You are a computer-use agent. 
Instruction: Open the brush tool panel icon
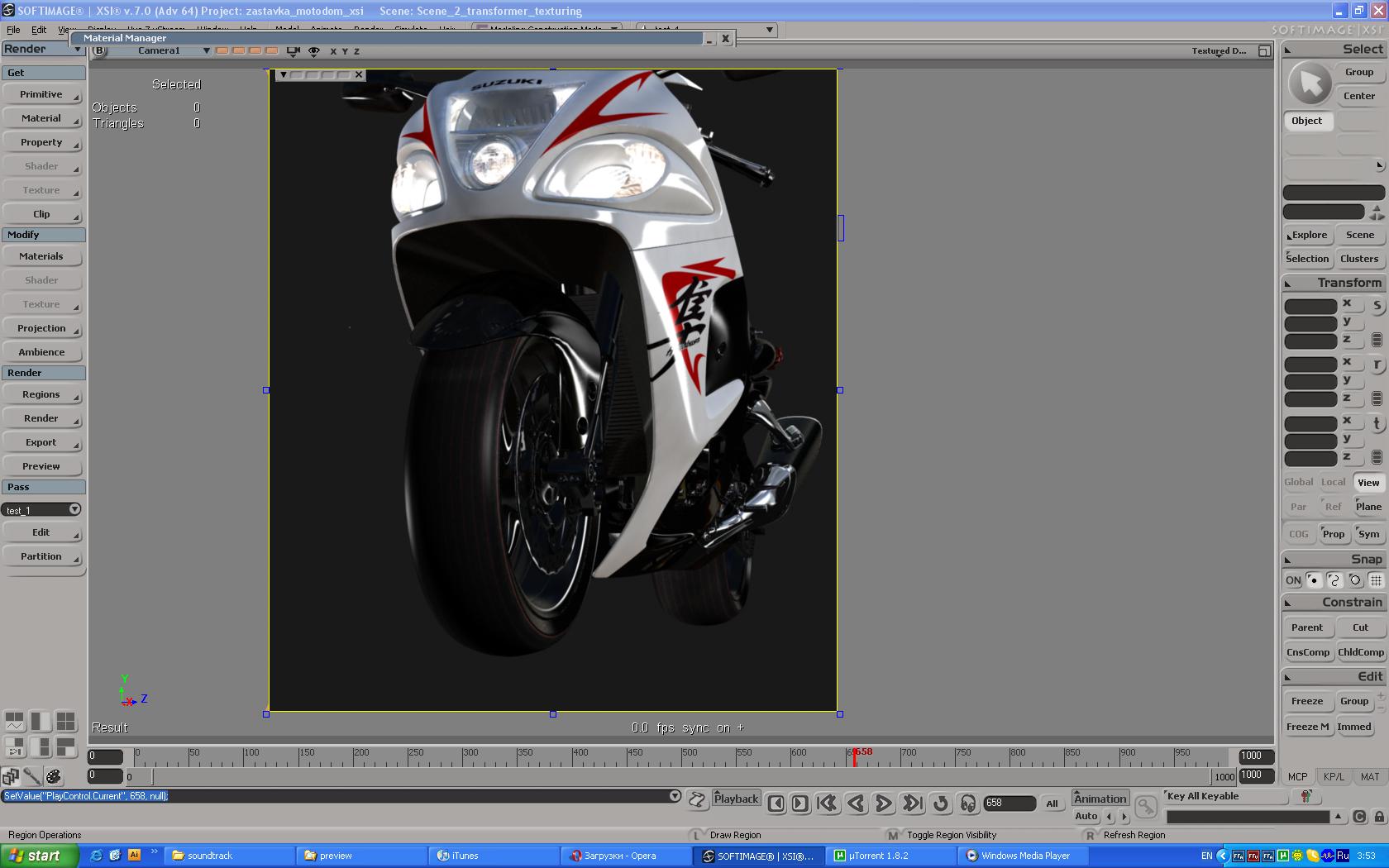[32, 776]
